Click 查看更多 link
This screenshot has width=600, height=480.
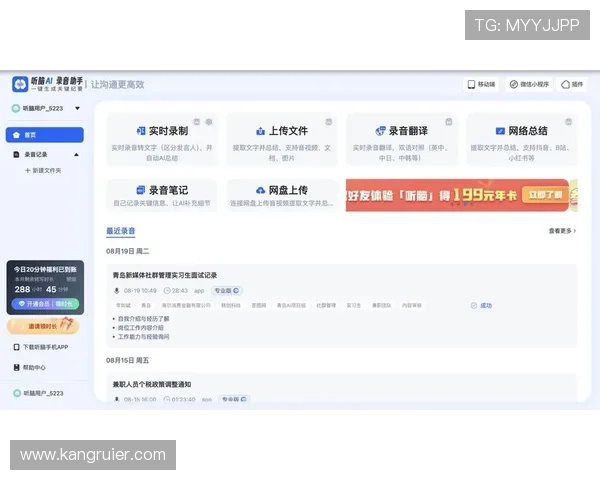click(562, 231)
